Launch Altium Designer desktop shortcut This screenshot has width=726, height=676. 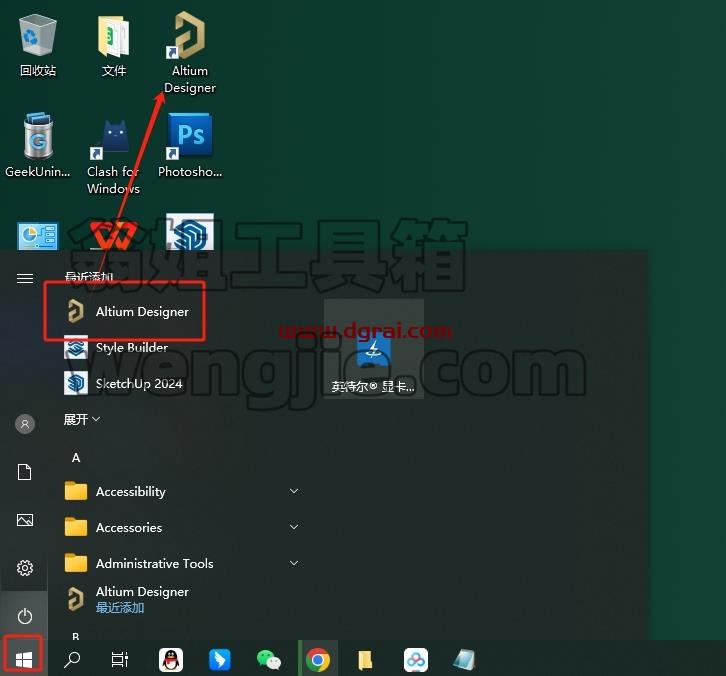coord(190,52)
